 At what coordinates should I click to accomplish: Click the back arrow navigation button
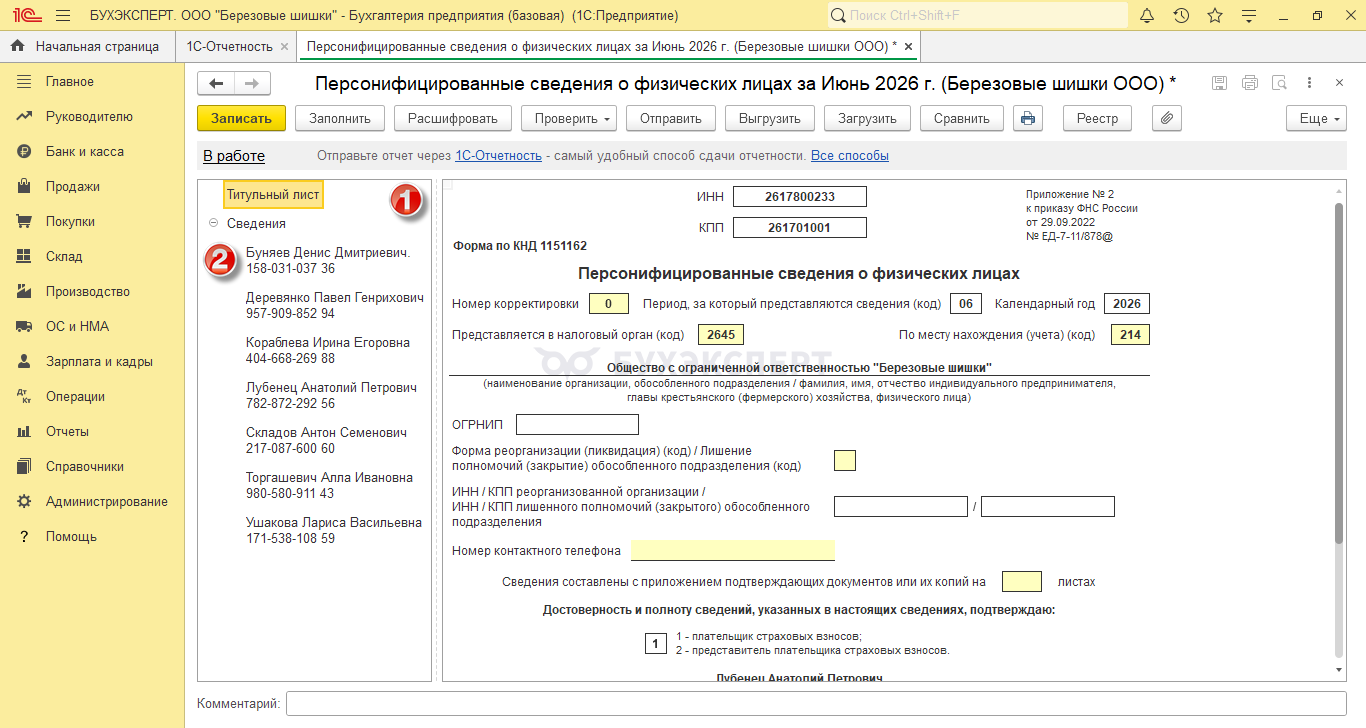click(x=216, y=83)
